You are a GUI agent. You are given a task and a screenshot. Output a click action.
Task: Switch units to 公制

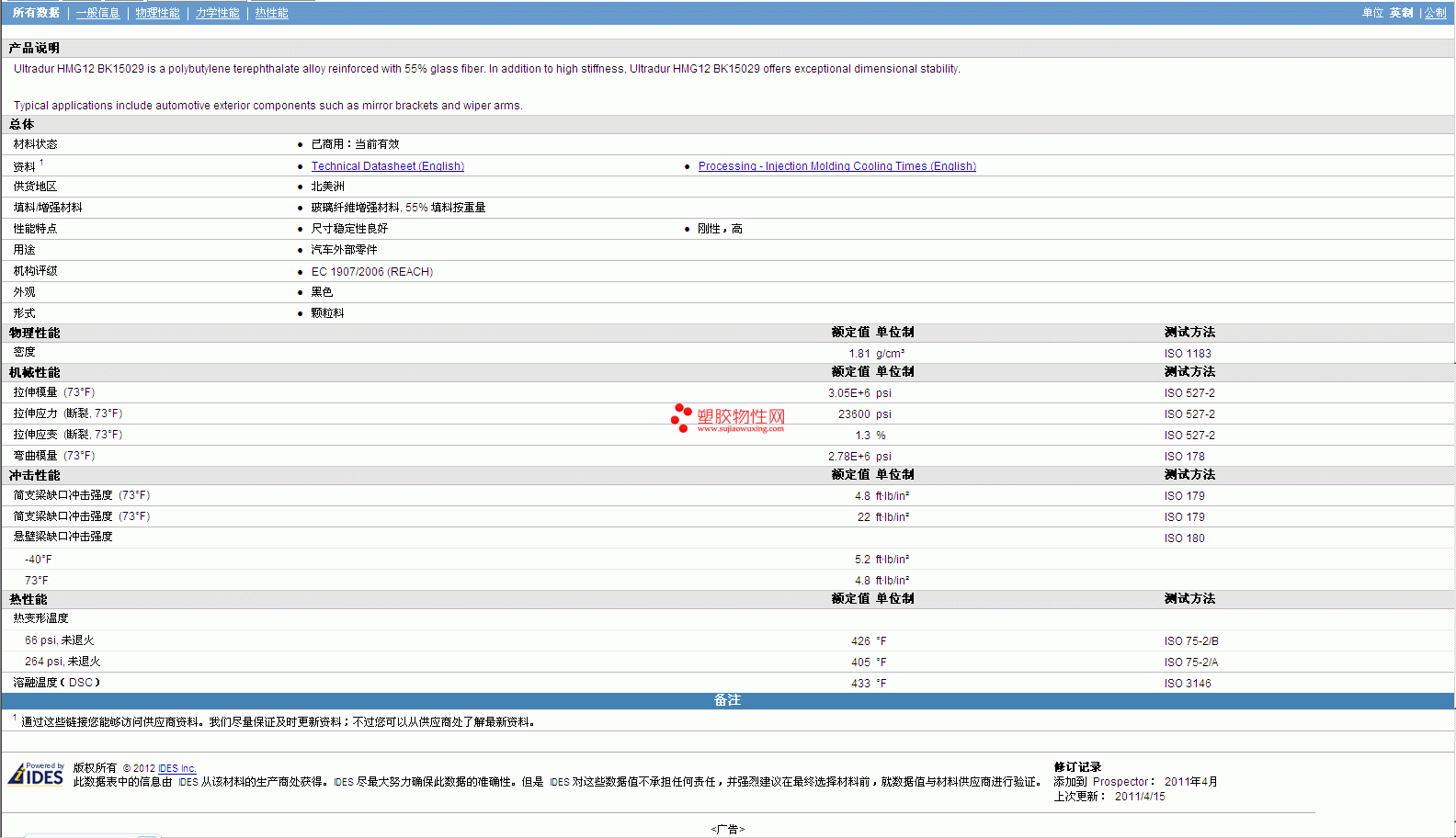coord(1435,13)
